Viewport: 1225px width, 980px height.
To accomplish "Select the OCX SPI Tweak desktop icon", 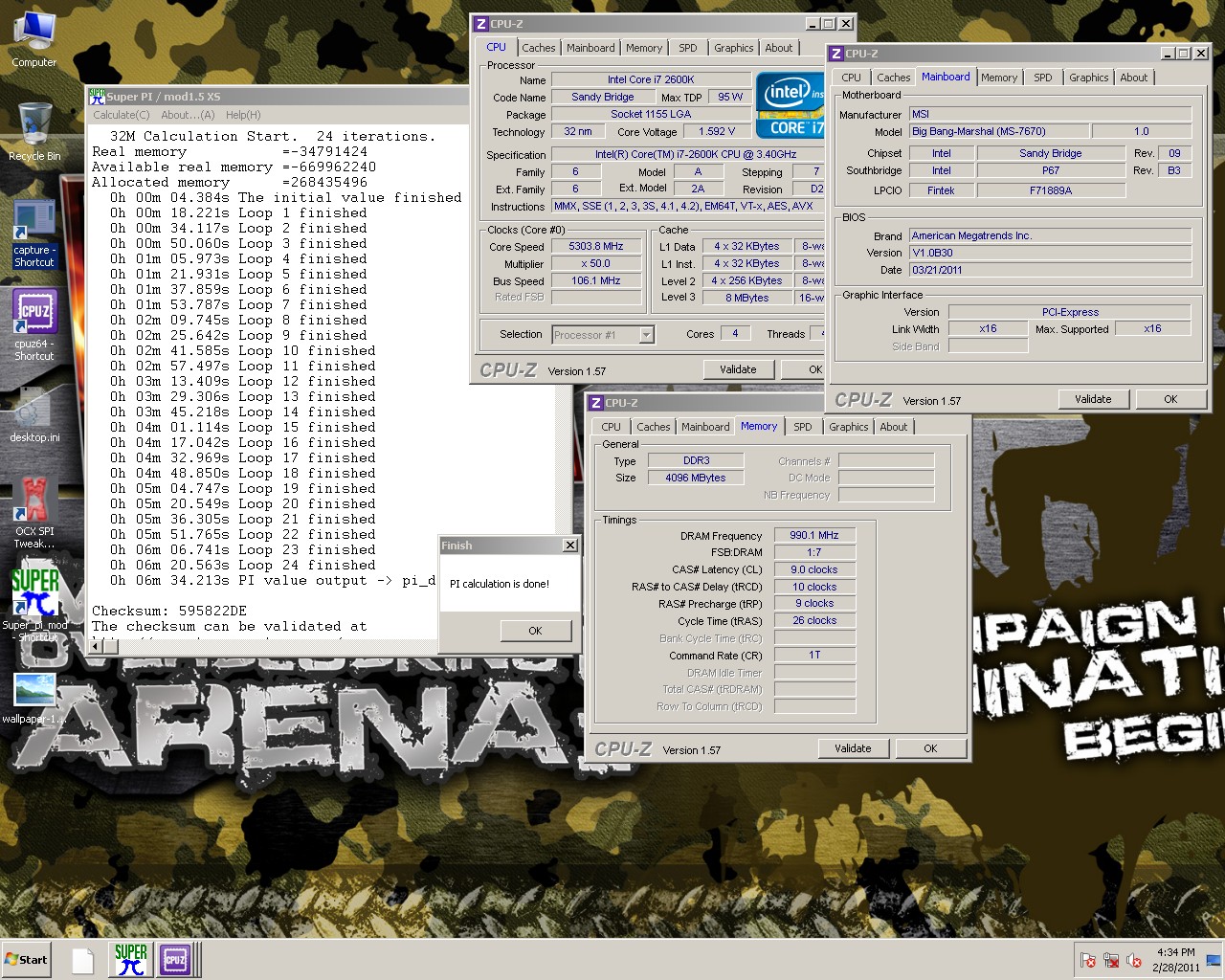I will 34,513.
